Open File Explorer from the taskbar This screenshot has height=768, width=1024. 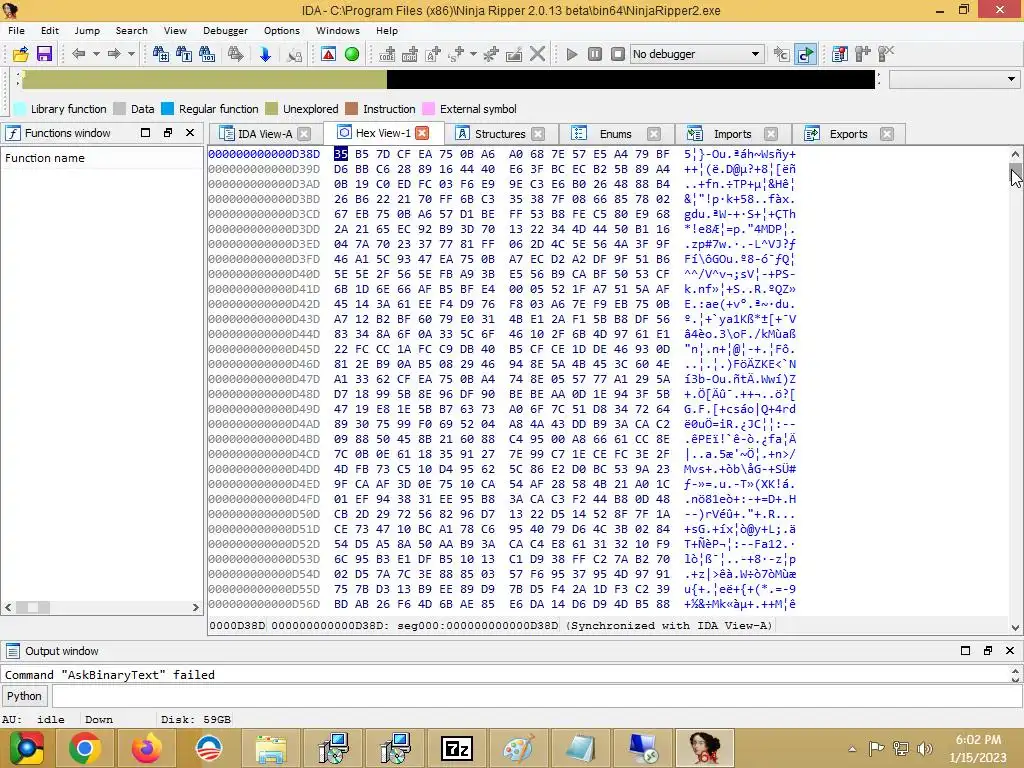tap(271, 748)
